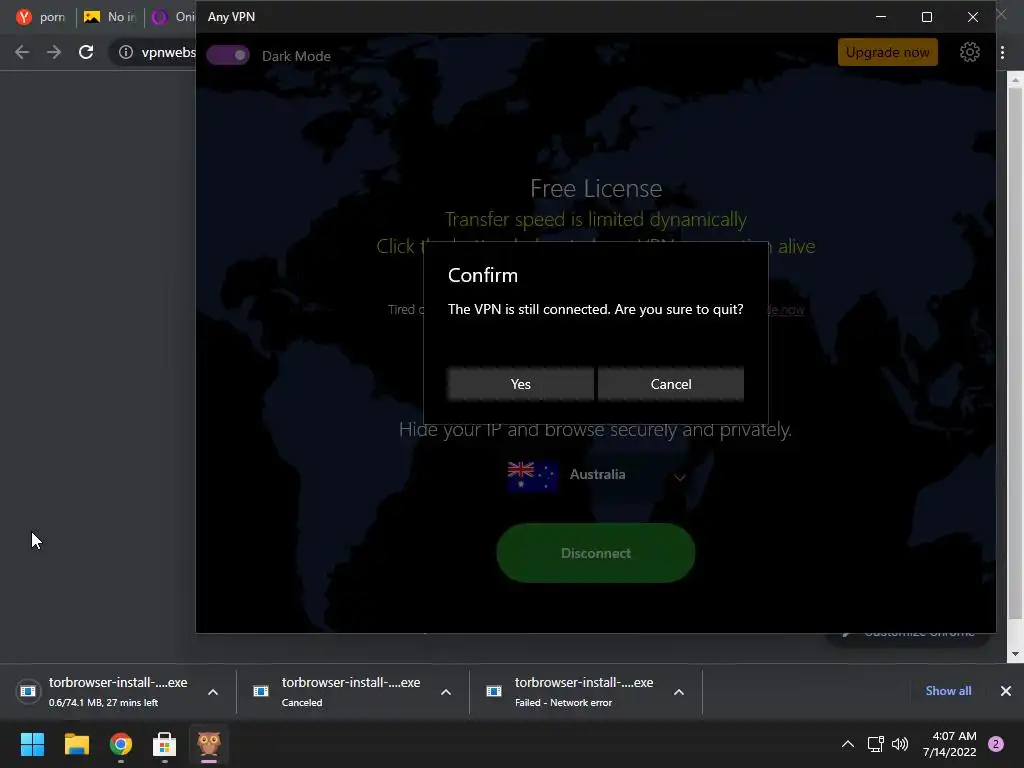This screenshot has height=768, width=1024.
Task: Confirm quitting by clicking Yes
Action: (x=520, y=384)
